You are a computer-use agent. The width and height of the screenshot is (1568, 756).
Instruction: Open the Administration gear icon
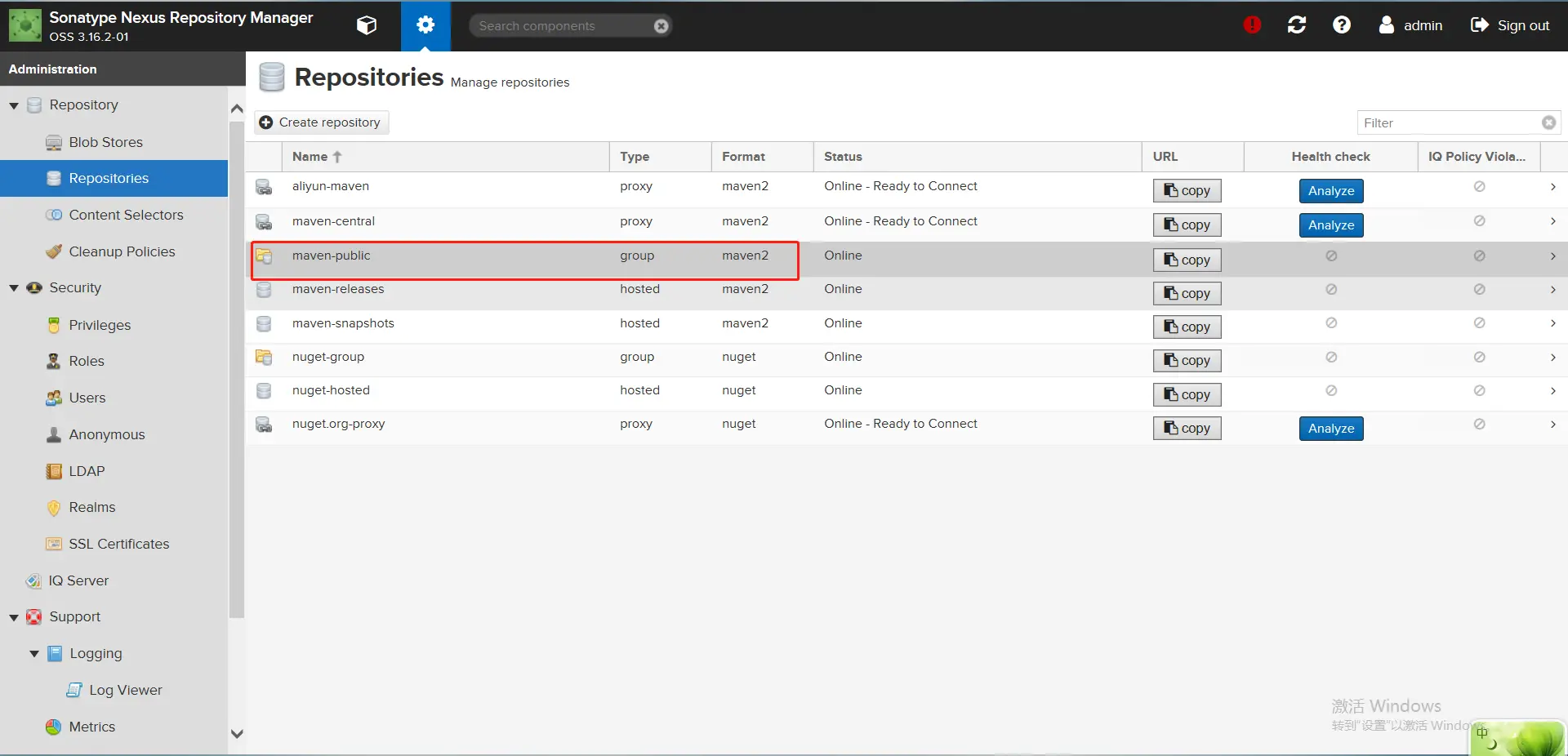coord(425,25)
